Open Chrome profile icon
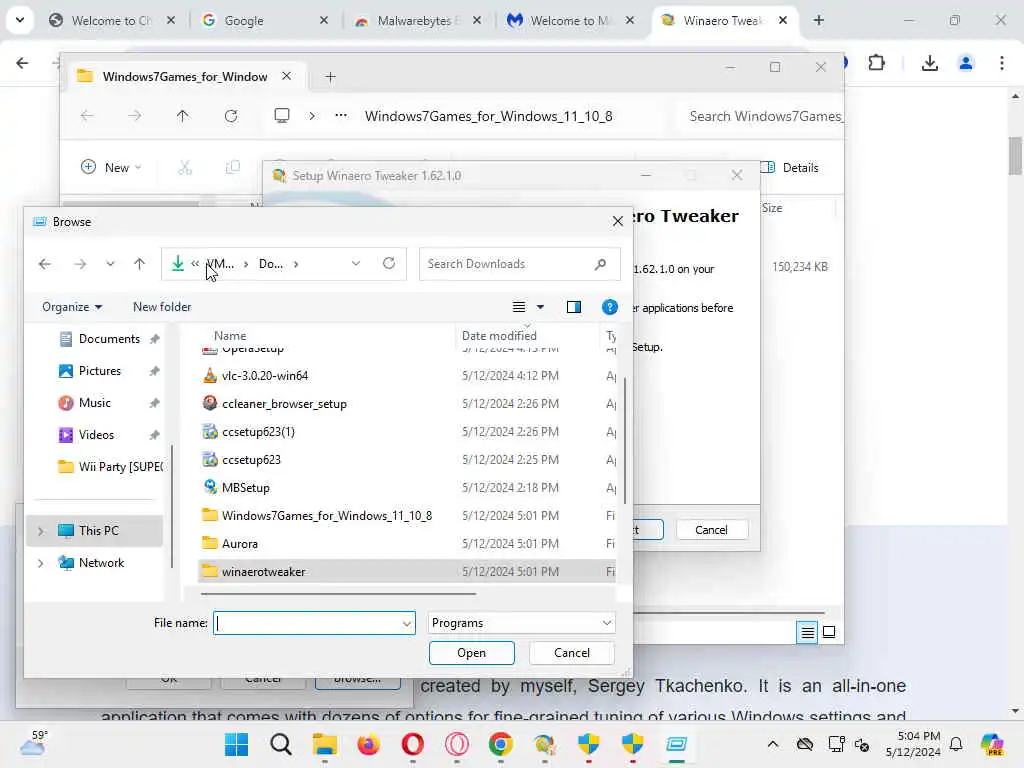 (965, 63)
